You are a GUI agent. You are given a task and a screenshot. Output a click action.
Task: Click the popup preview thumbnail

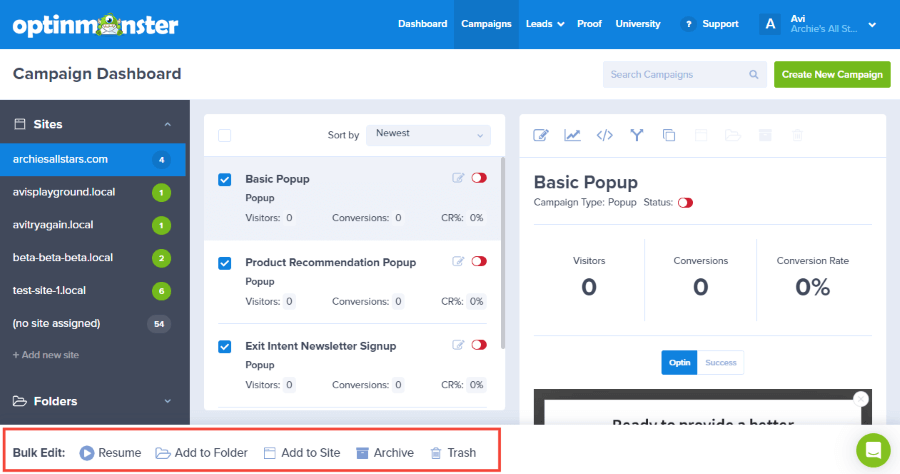[703, 407]
